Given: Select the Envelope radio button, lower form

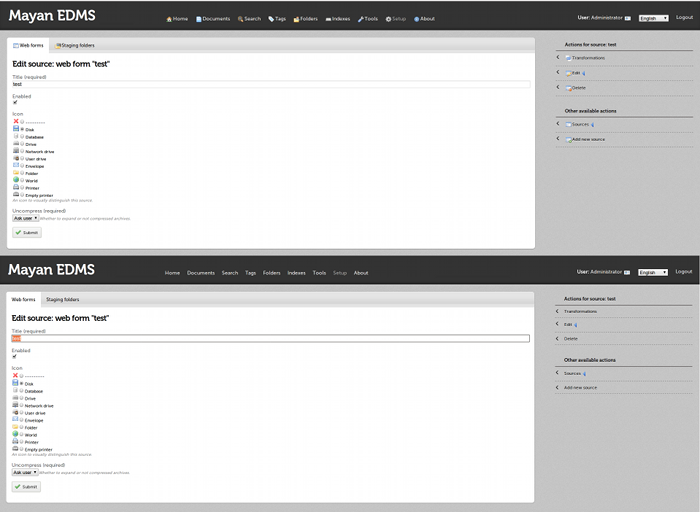Looking at the screenshot, I should click(21, 420).
